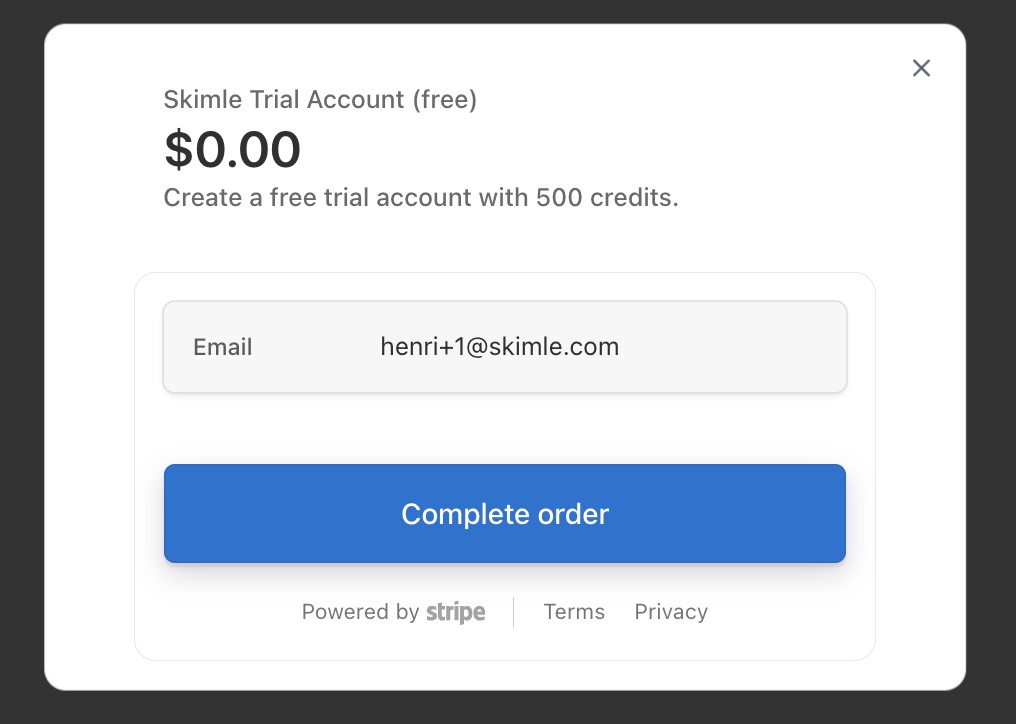Open the Privacy link
The height and width of the screenshot is (724, 1016).
[671, 612]
